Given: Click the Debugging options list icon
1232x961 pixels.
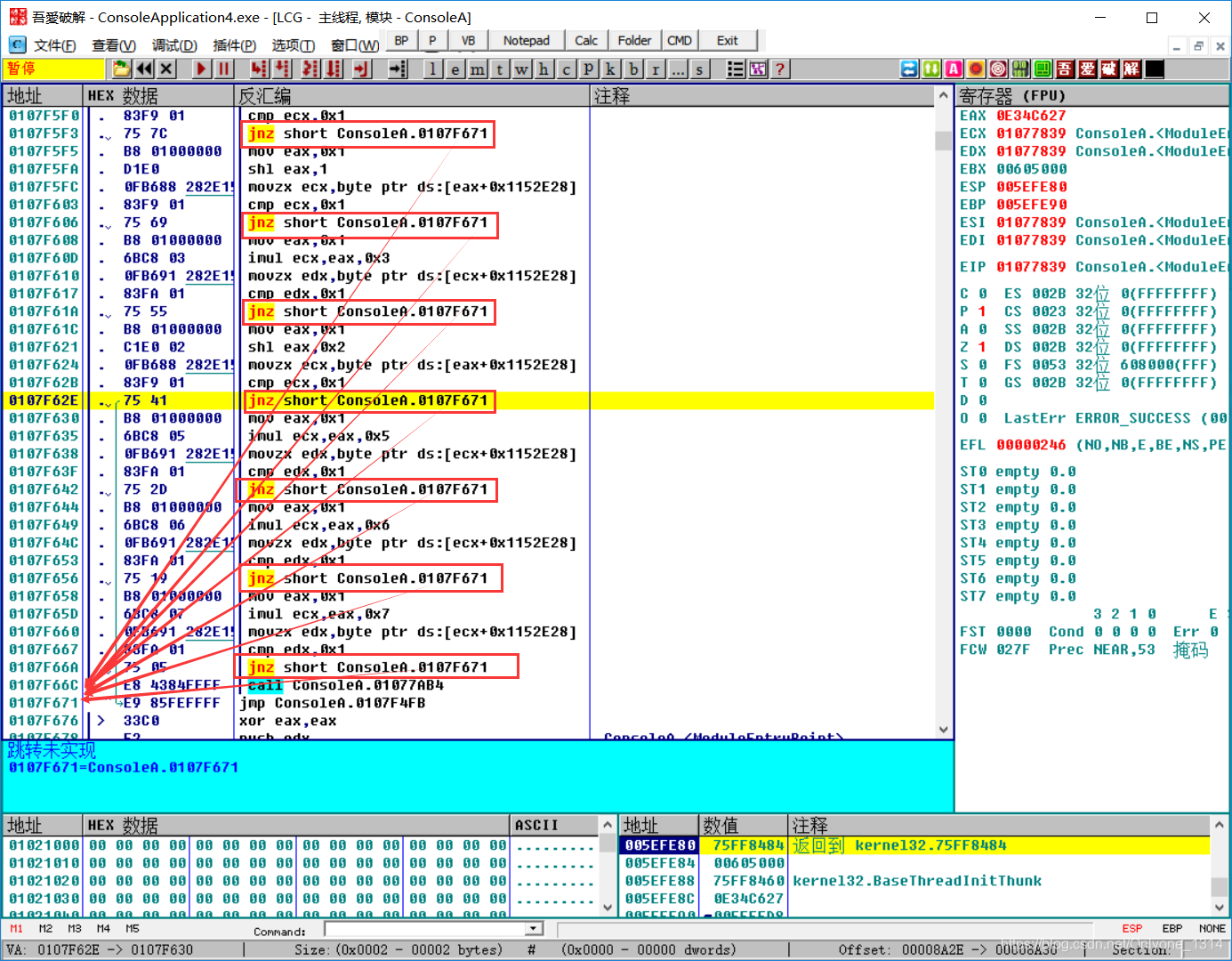Looking at the screenshot, I should (x=736, y=69).
